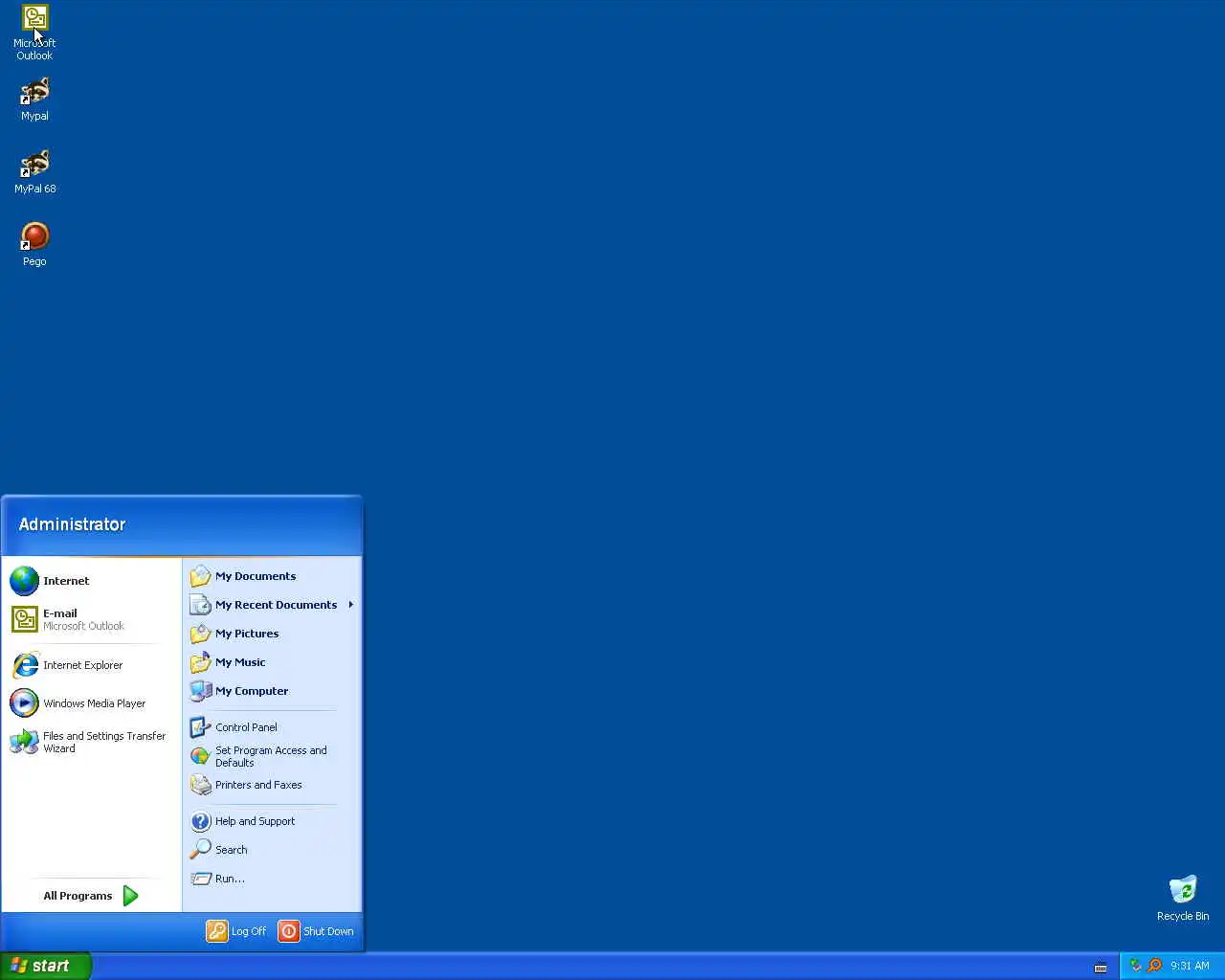Click the keyboard language bar icon
Viewport: 1225px width, 980px height.
coord(1101,967)
